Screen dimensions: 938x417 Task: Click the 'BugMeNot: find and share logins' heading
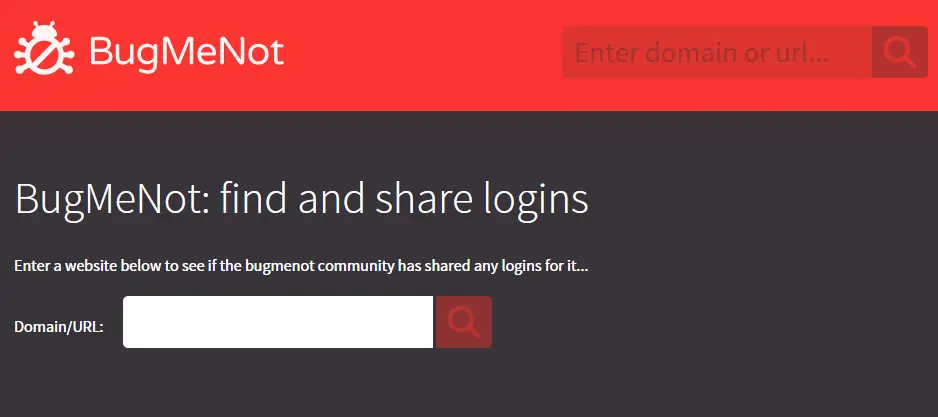[302, 200]
